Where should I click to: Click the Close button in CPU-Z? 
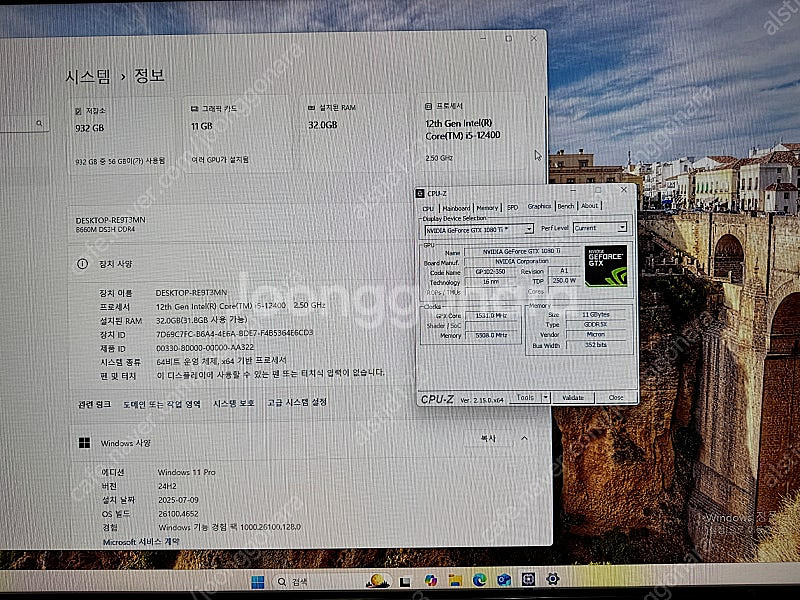[x=616, y=396]
